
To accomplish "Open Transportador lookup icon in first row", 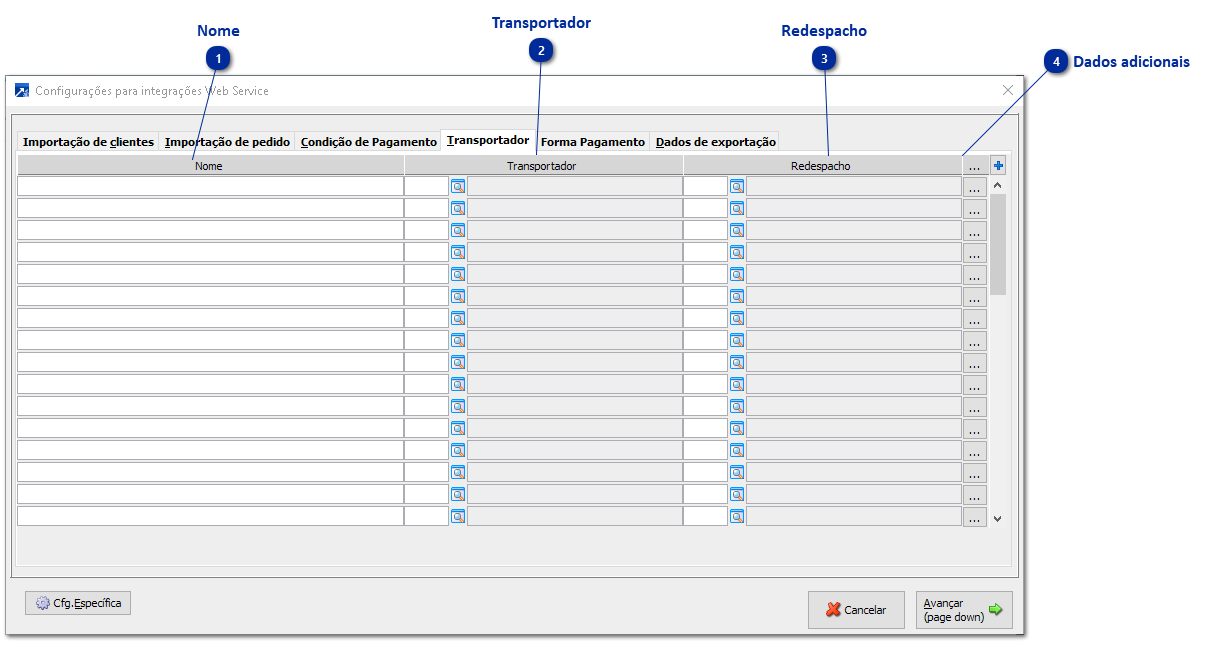I will 458,186.
